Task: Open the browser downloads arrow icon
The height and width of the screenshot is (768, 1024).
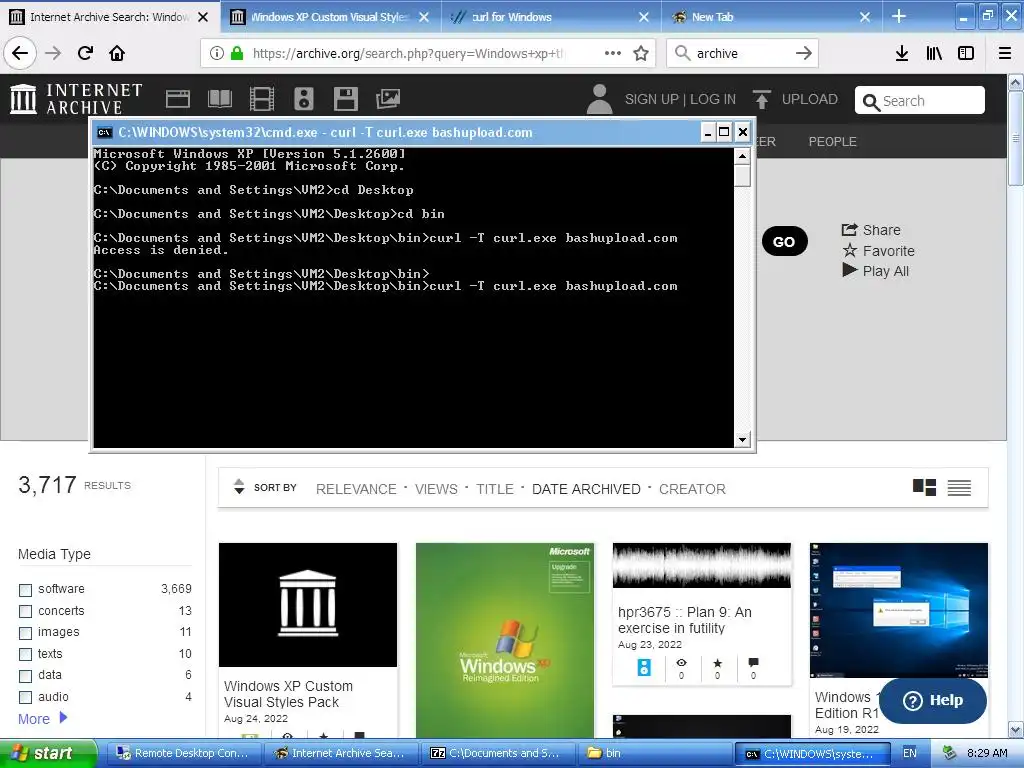Action: (x=902, y=53)
